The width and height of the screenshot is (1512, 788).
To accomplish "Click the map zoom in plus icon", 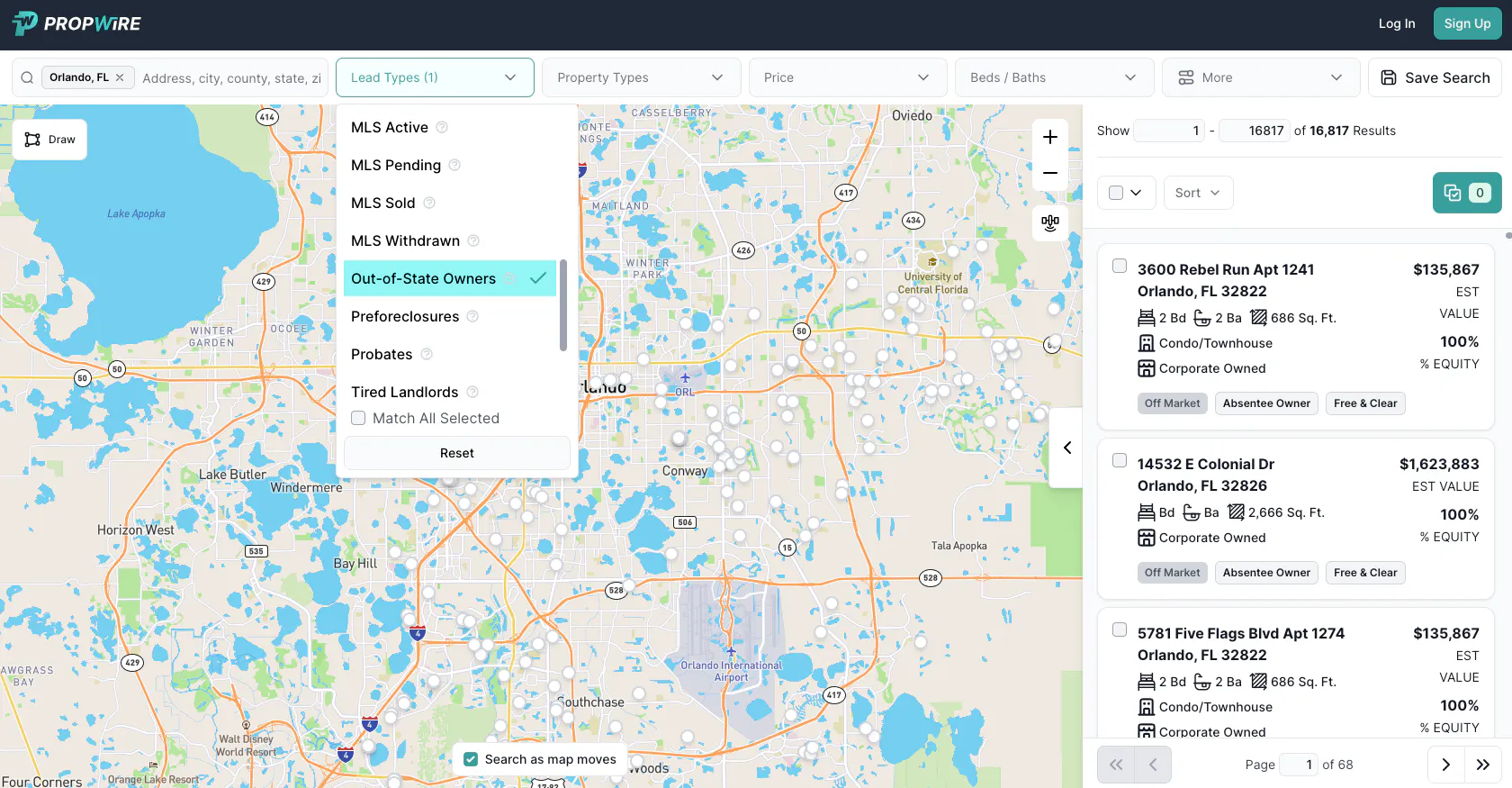I will [1049, 137].
